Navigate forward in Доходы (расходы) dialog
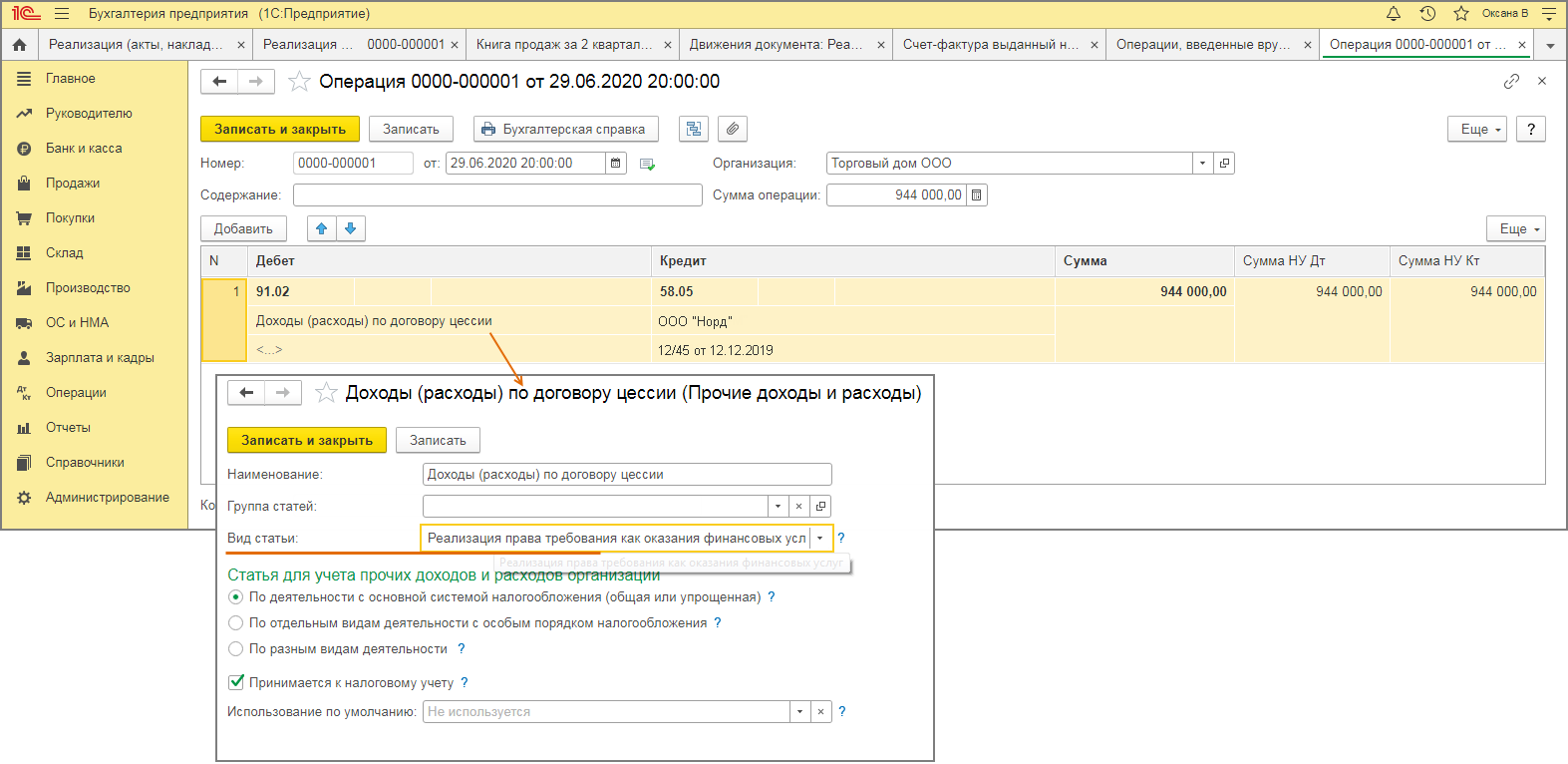The width and height of the screenshot is (1568, 764). coord(283,393)
